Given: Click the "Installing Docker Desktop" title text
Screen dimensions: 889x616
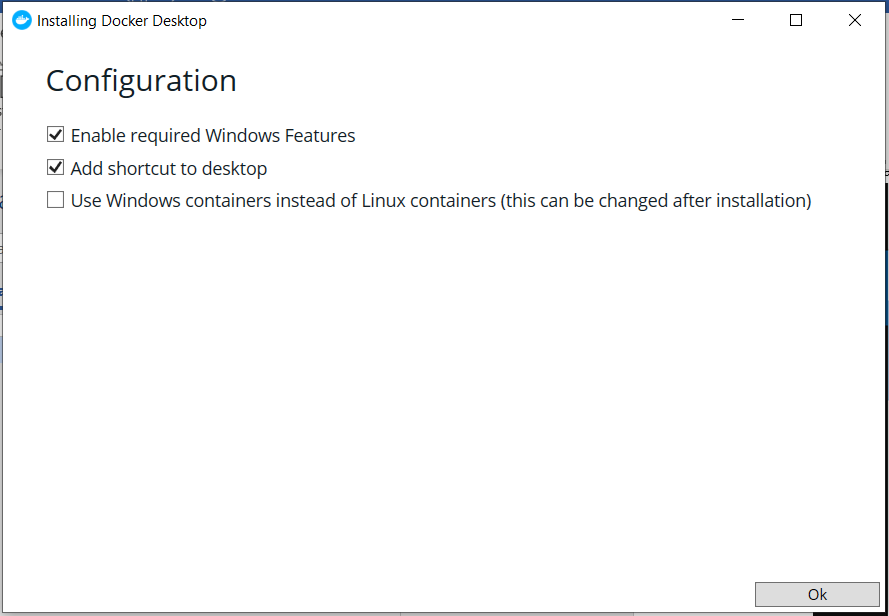Looking at the screenshot, I should pos(122,21).
